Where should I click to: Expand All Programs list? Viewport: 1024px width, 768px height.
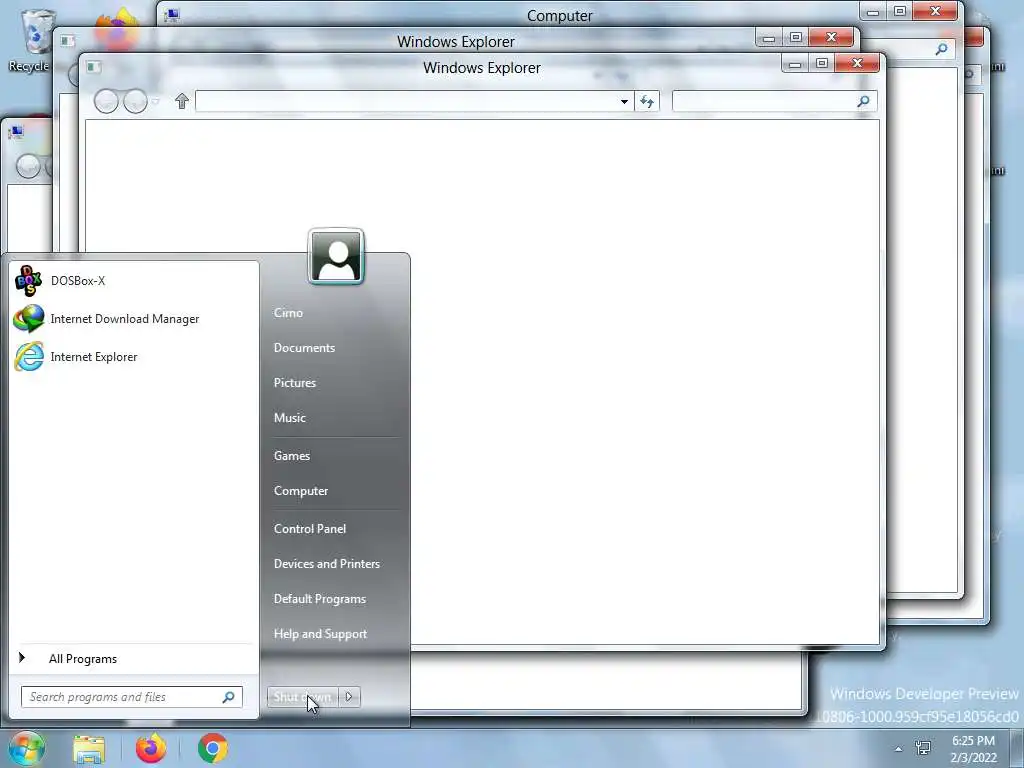pos(82,659)
